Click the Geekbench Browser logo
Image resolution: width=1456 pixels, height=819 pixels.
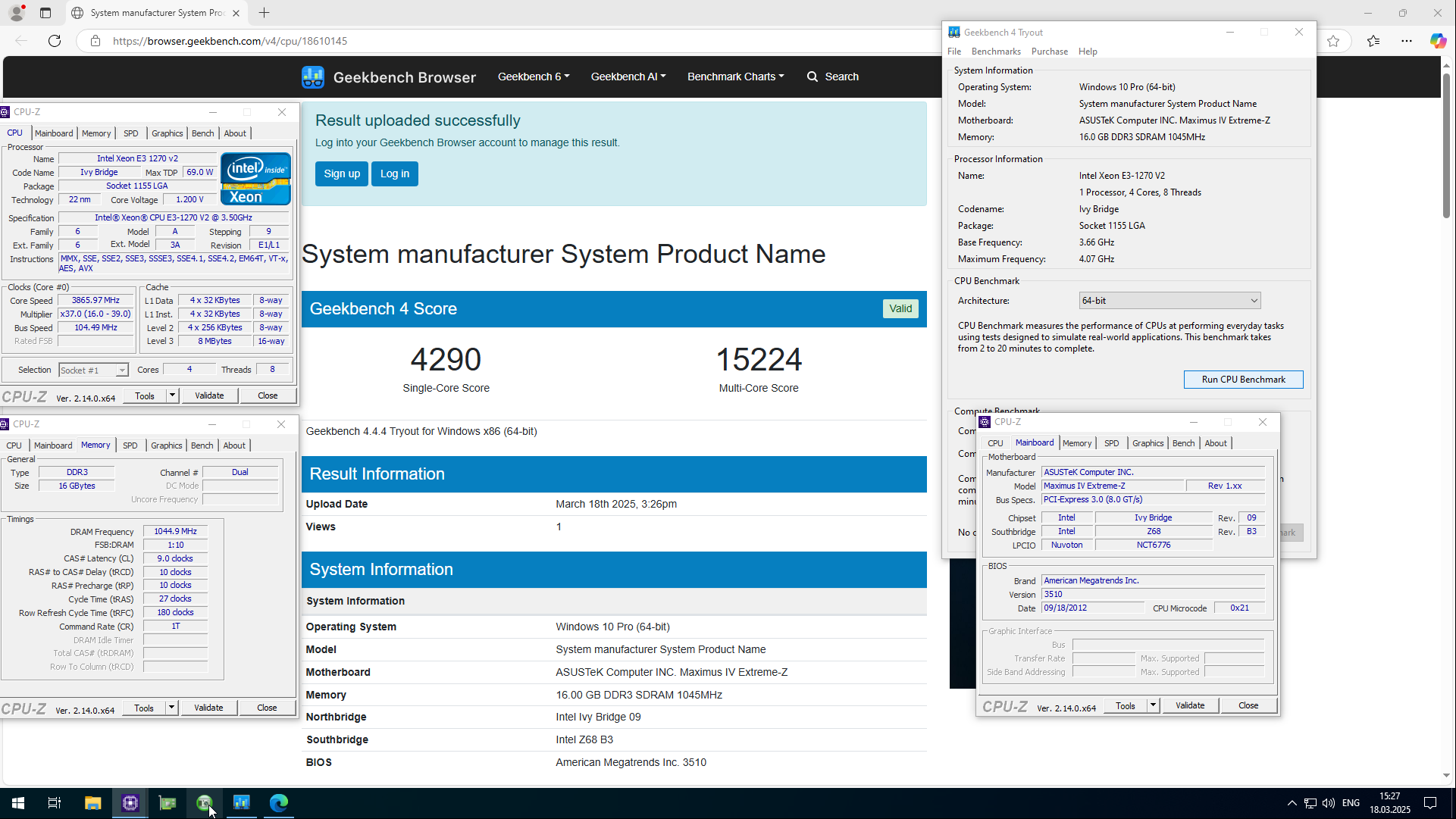[x=388, y=77]
